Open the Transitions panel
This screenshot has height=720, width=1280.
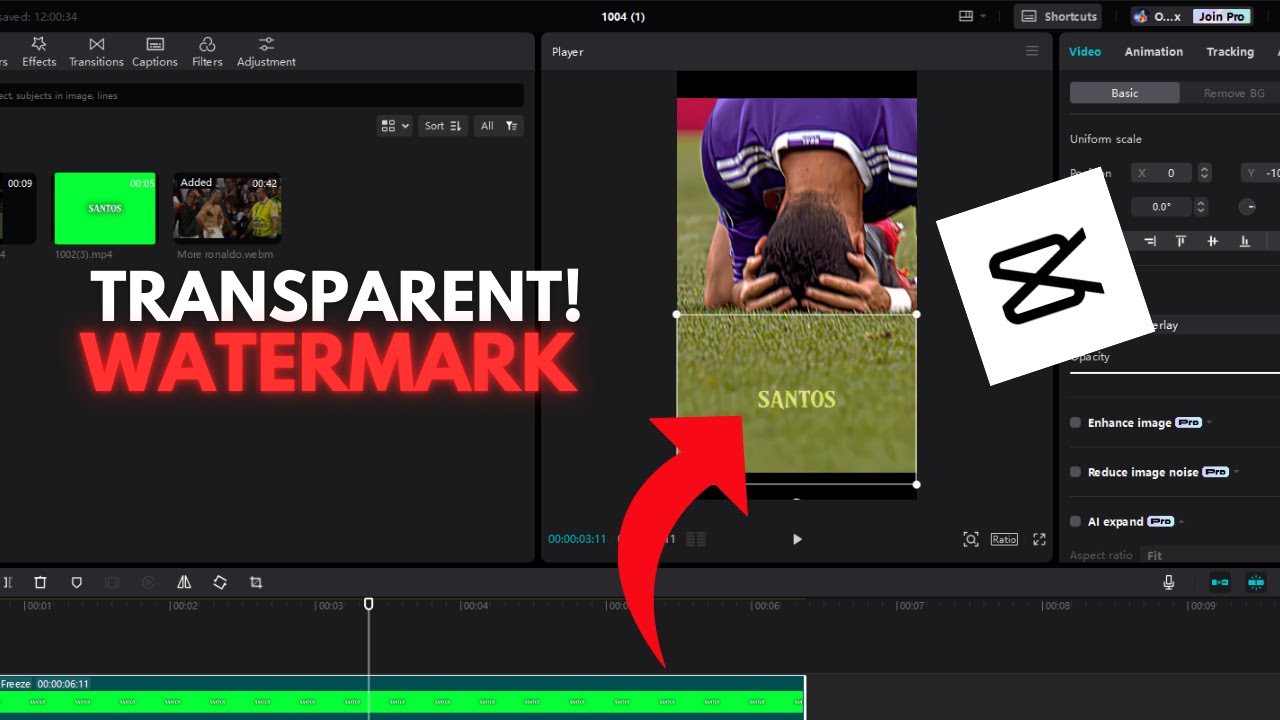(96, 52)
